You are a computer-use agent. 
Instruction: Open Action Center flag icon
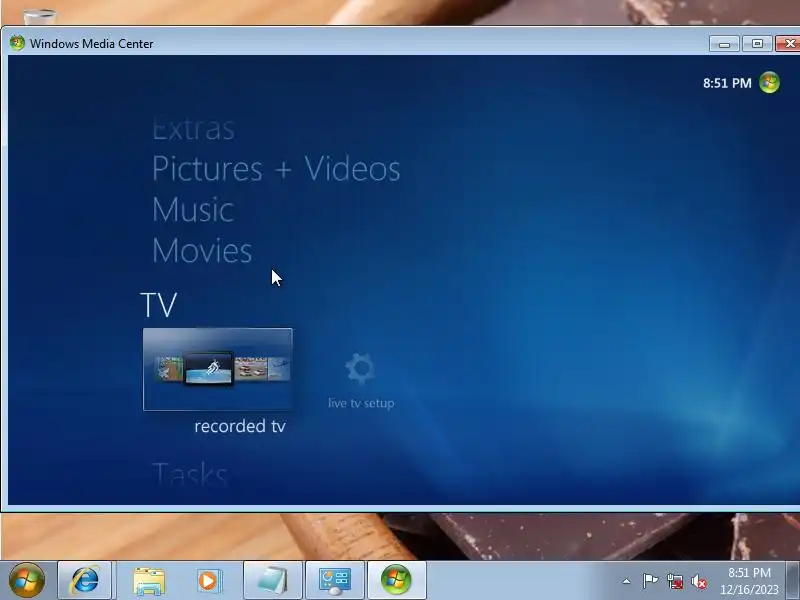pyautogui.click(x=651, y=581)
